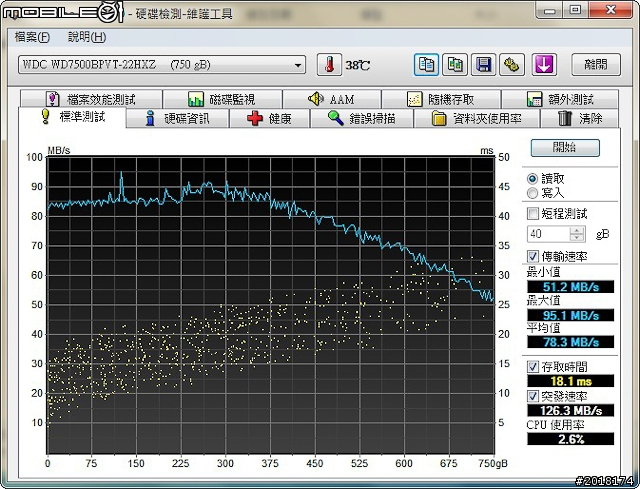
Task: Click the save floppy disk icon
Action: 484,65
